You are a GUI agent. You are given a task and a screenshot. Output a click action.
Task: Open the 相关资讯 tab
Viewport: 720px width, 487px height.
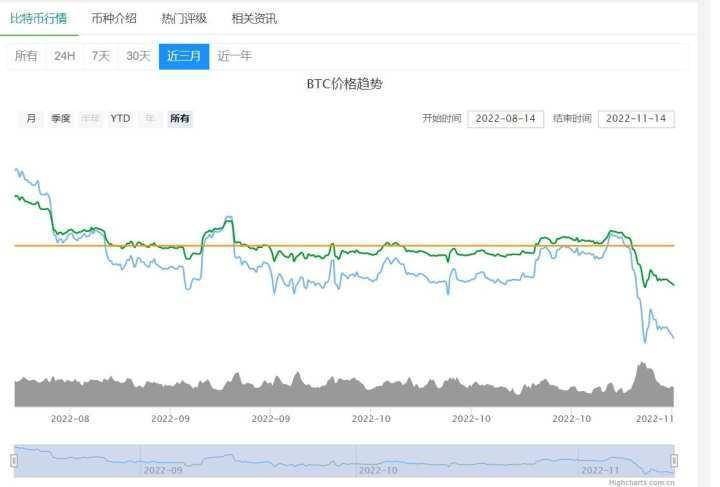click(254, 18)
